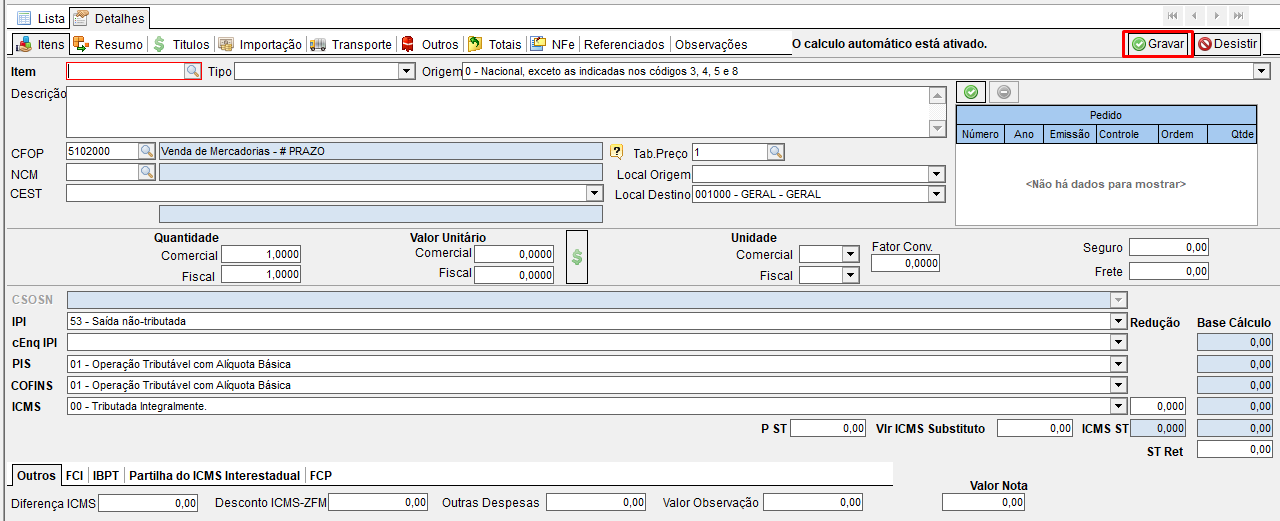The image size is (1280, 521).
Task: Go to last record navigation arrow
Action: (x=1239, y=16)
